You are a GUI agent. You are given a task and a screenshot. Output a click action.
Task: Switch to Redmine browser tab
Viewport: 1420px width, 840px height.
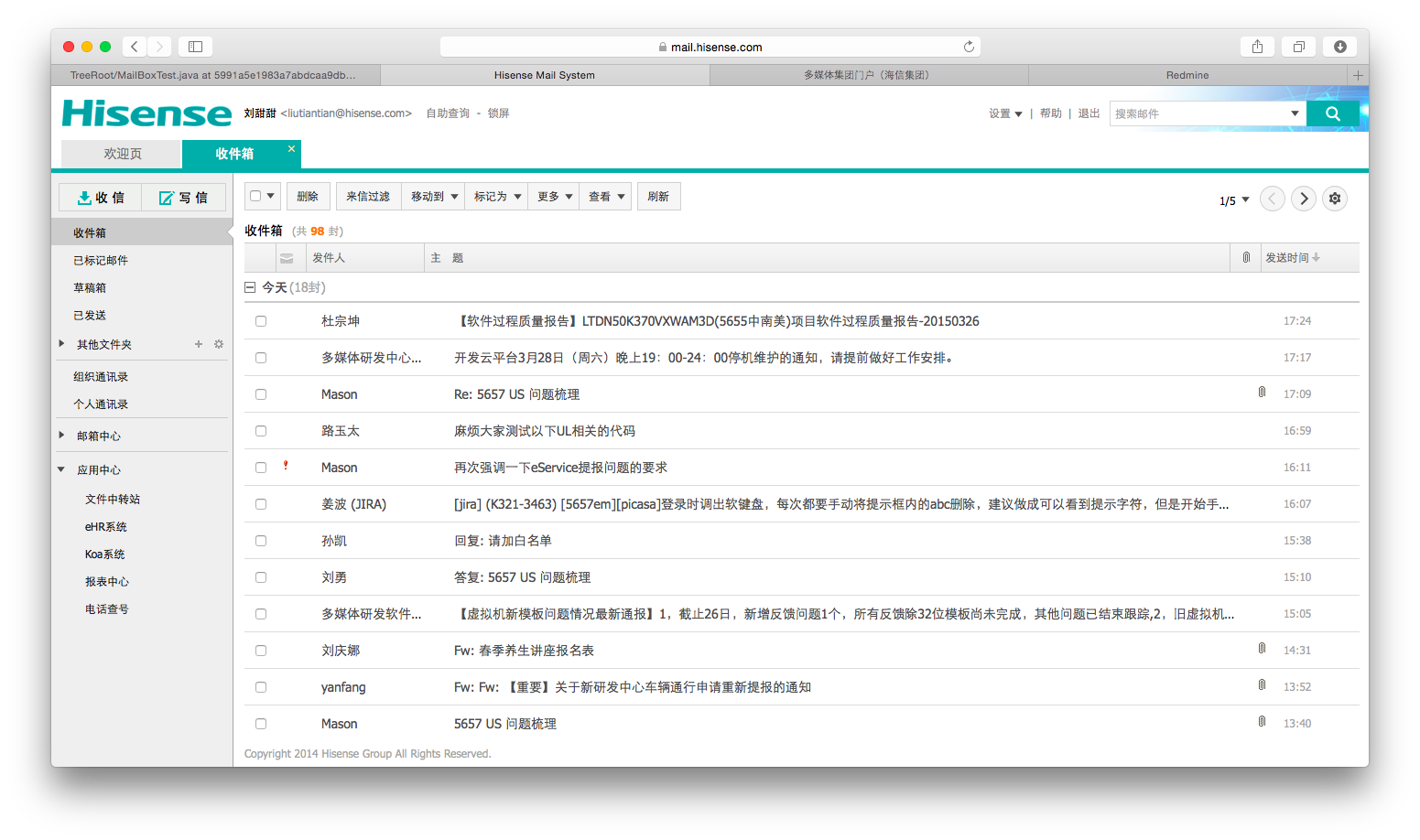point(1187,75)
